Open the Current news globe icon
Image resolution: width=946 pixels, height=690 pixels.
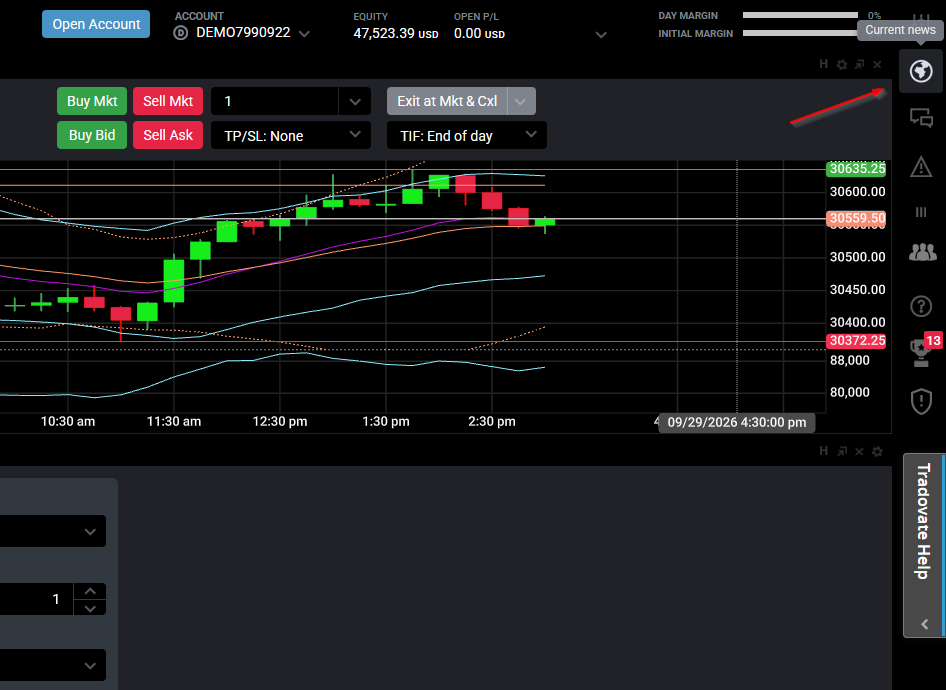coord(921,71)
